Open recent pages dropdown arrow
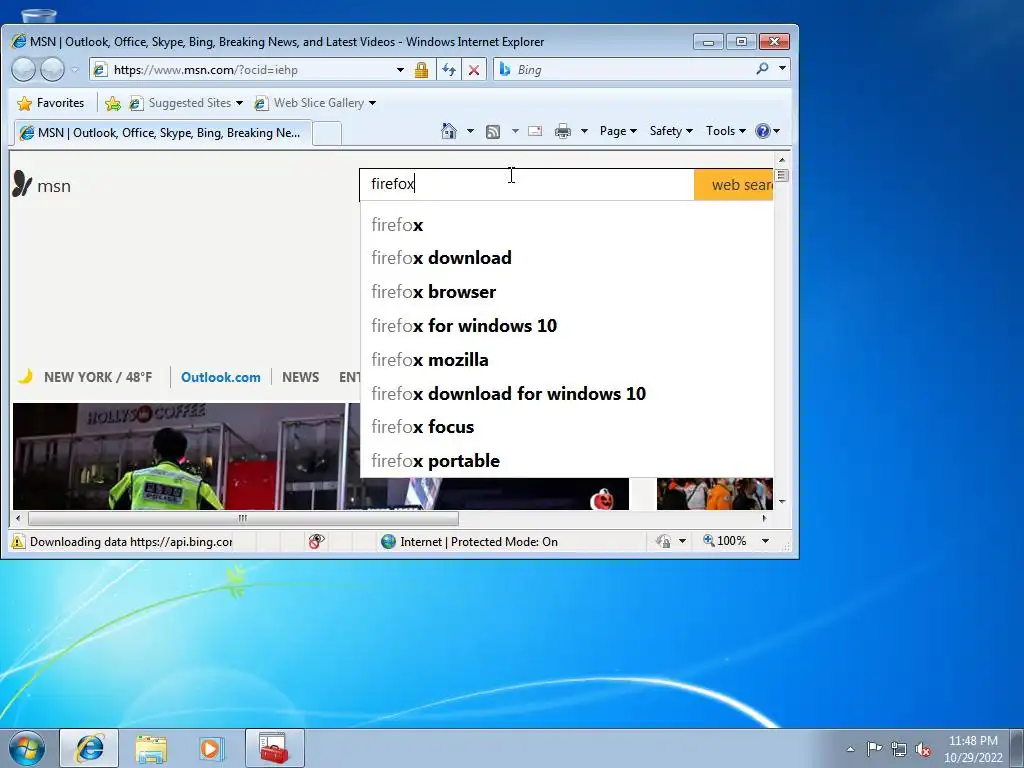The image size is (1024, 768). [x=75, y=69]
